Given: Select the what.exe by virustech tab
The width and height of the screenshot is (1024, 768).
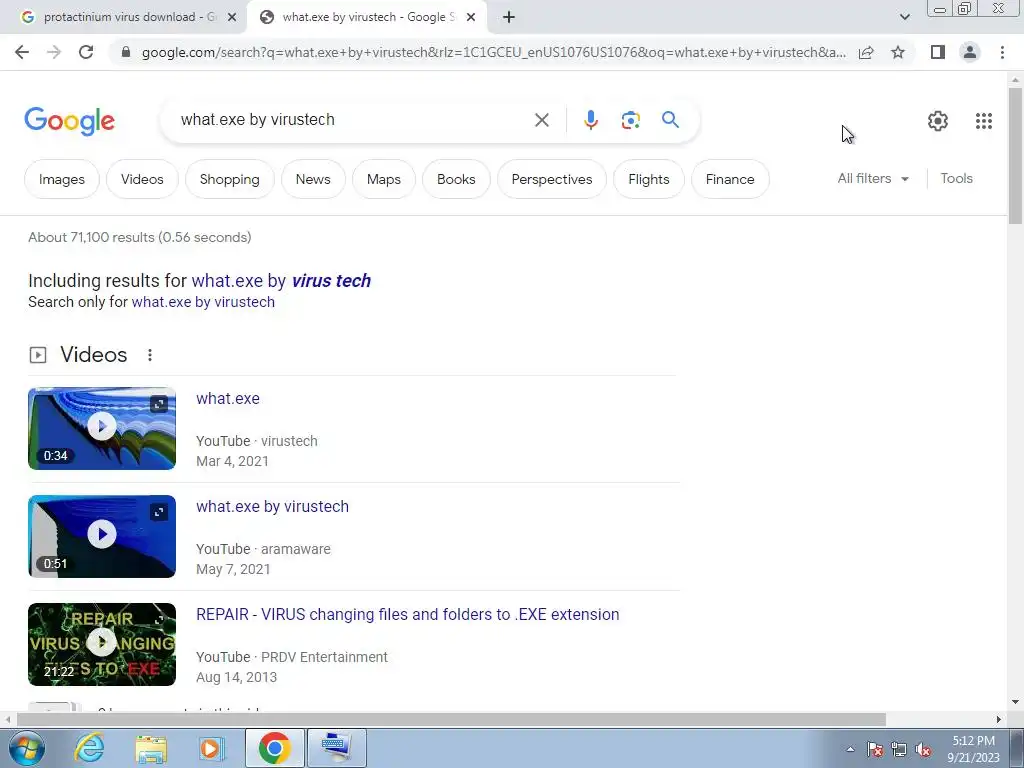Looking at the screenshot, I should [368, 17].
